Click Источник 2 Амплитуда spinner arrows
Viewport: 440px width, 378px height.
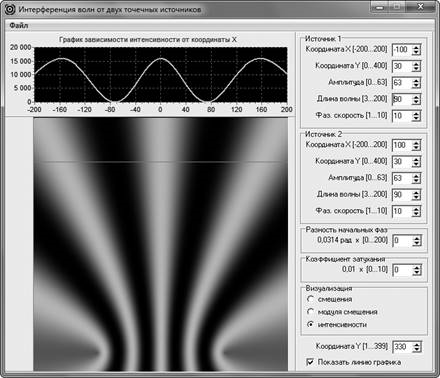[416, 178]
